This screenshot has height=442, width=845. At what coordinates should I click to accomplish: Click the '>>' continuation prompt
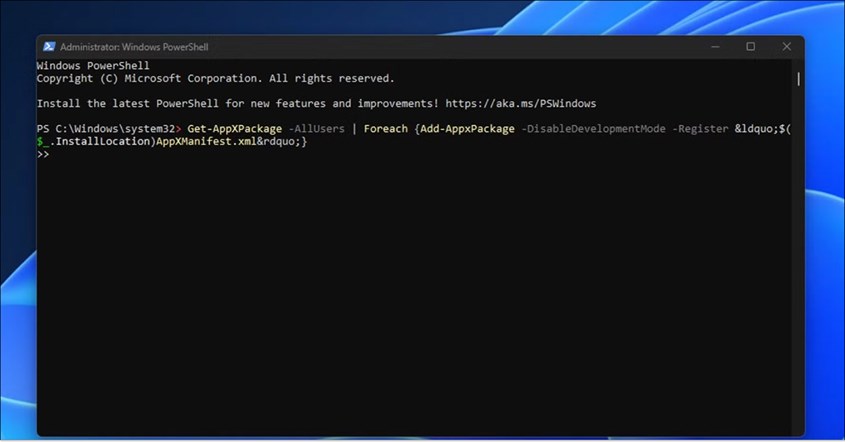pos(43,154)
